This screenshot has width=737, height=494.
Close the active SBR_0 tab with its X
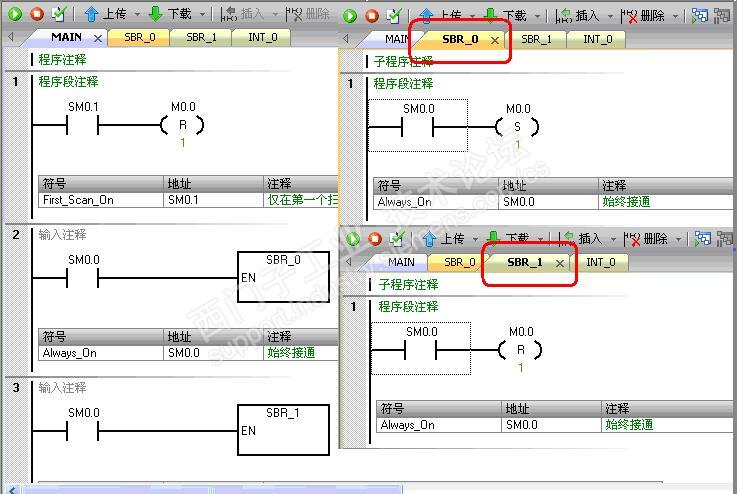coord(495,40)
